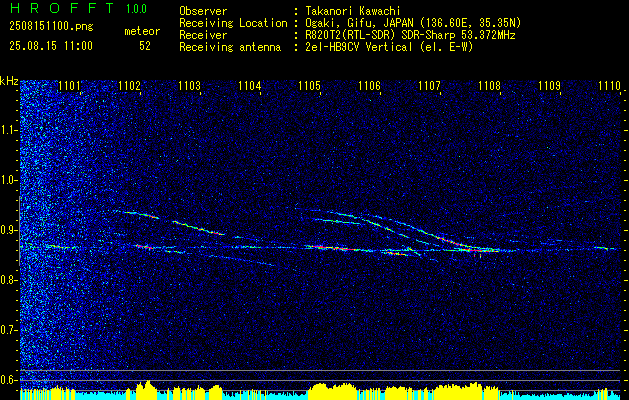Click the 1109 time marker
Image resolution: width=629 pixels, height=400 pixels.
pyautogui.click(x=549, y=85)
